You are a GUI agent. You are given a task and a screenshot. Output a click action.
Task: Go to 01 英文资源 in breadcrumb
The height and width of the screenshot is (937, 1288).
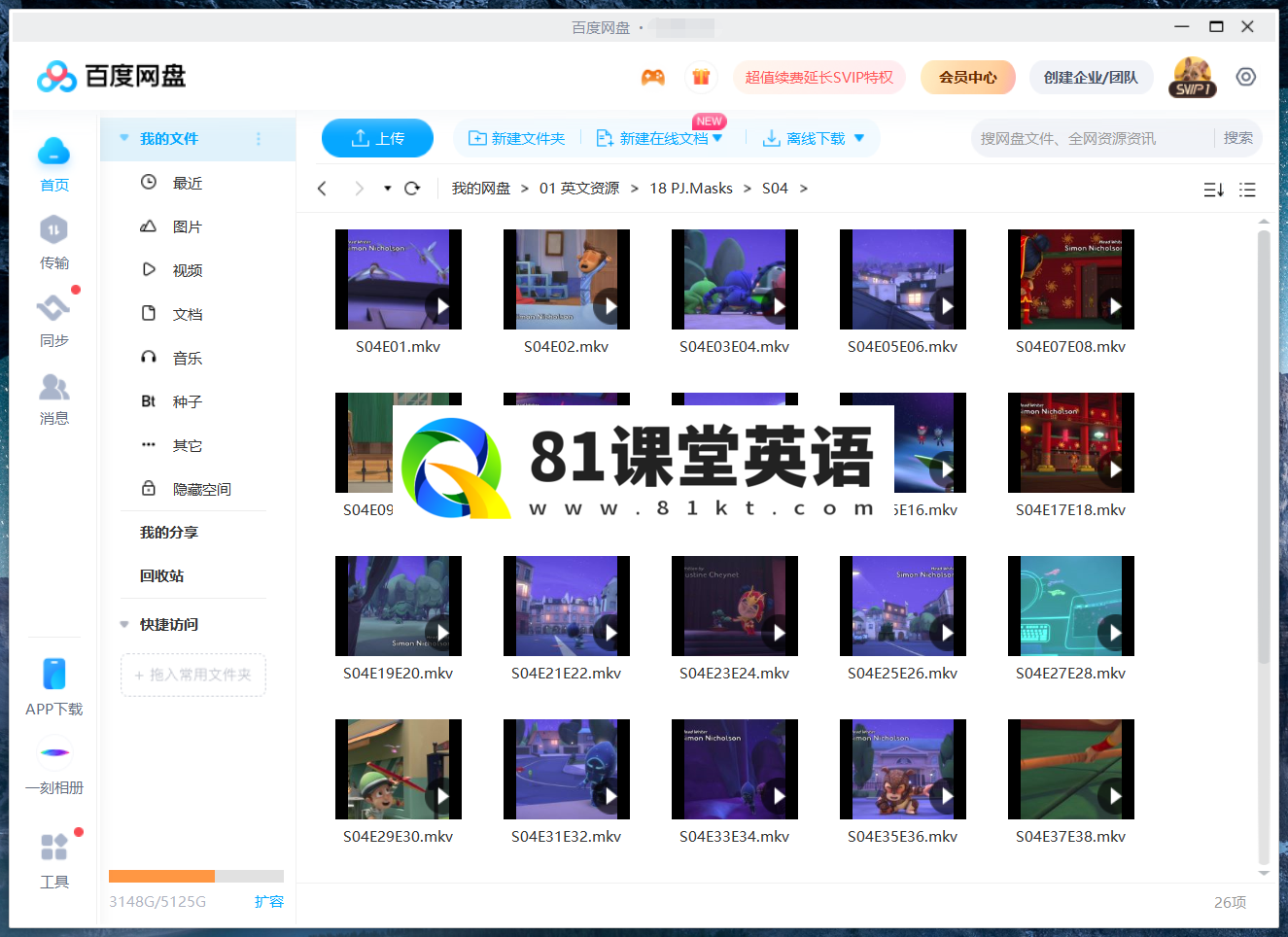pyautogui.click(x=579, y=189)
